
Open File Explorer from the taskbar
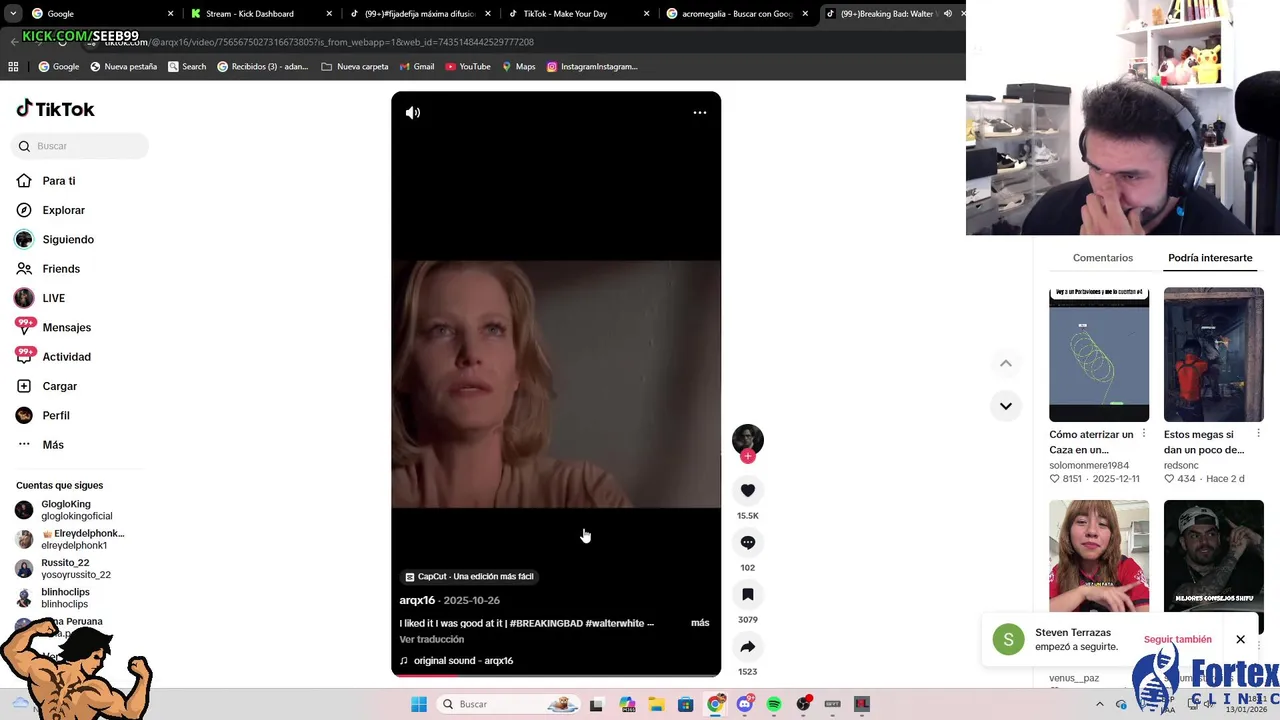(656, 704)
